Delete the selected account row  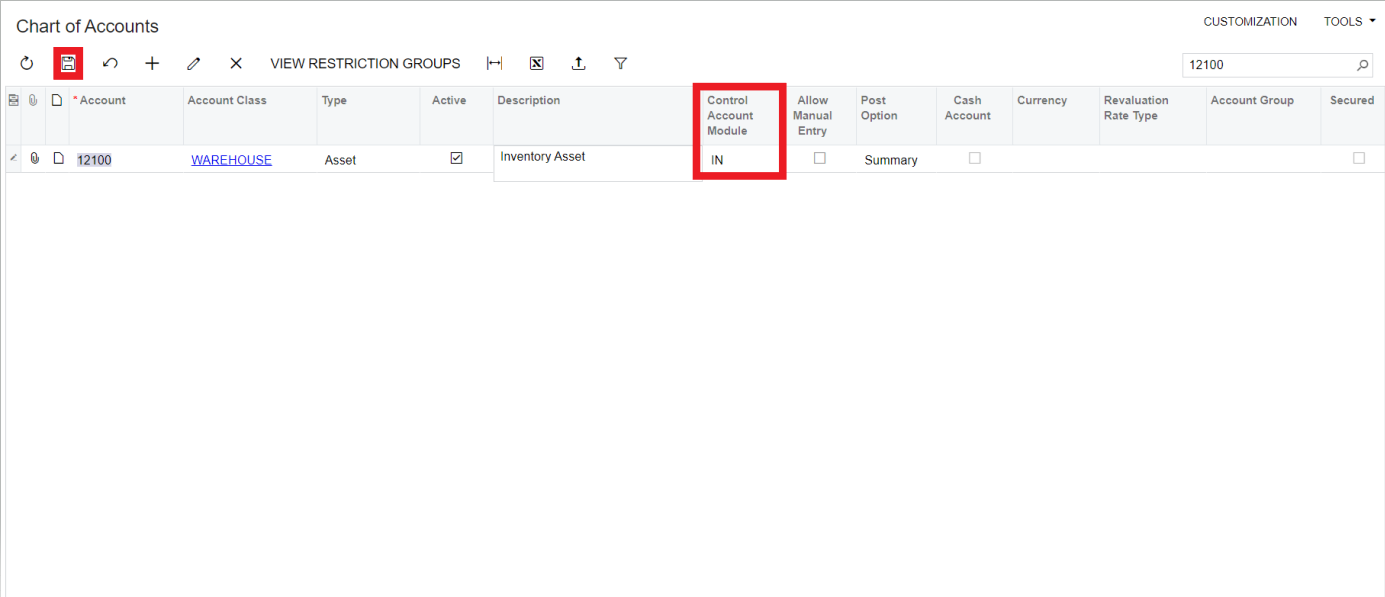pos(235,63)
